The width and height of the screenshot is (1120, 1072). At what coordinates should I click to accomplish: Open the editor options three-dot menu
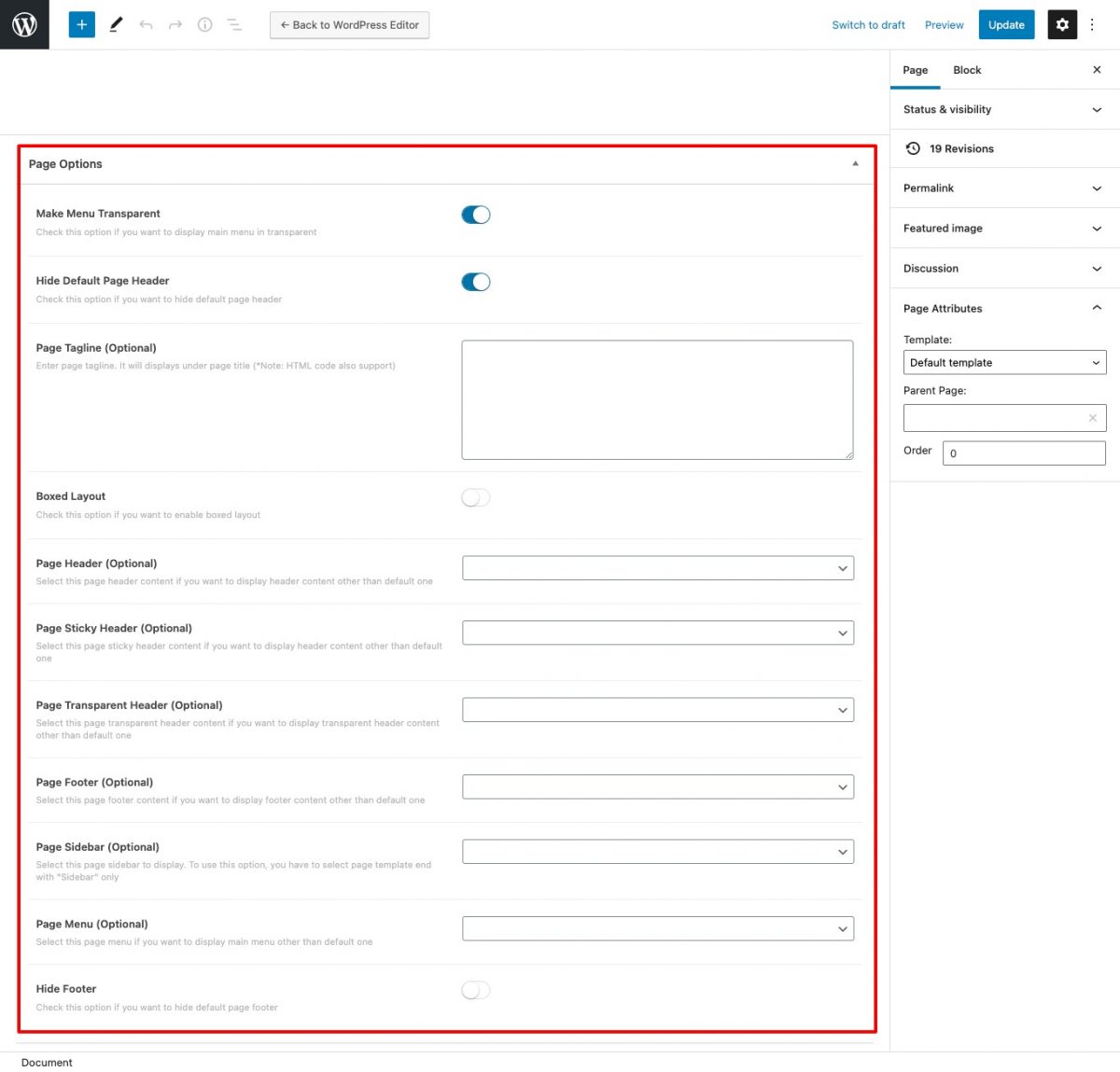click(x=1092, y=24)
